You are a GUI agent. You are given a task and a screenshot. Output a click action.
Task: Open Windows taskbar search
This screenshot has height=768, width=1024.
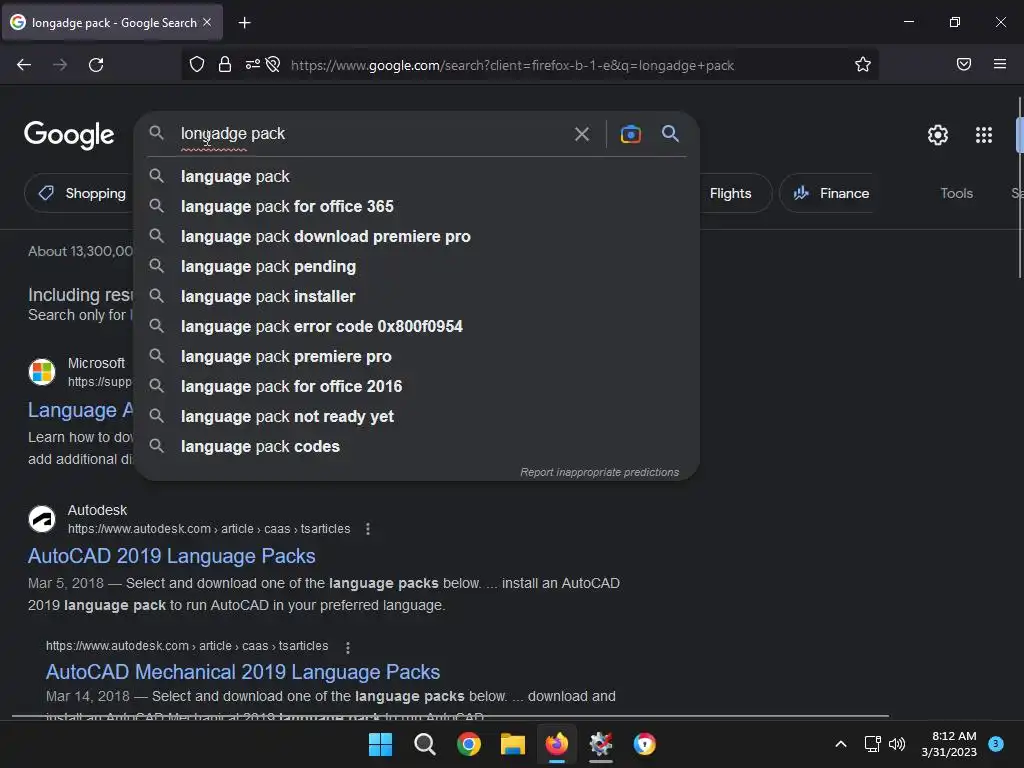point(425,744)
